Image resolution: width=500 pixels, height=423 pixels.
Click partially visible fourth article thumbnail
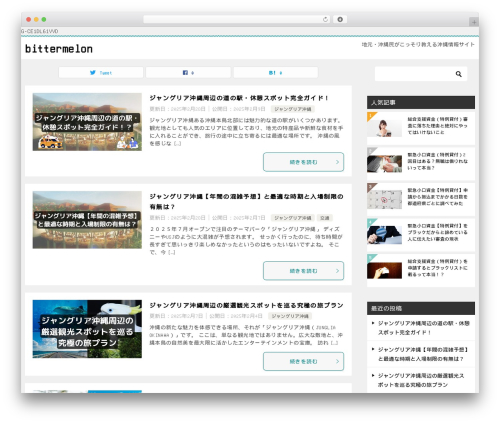coord(87,391)
